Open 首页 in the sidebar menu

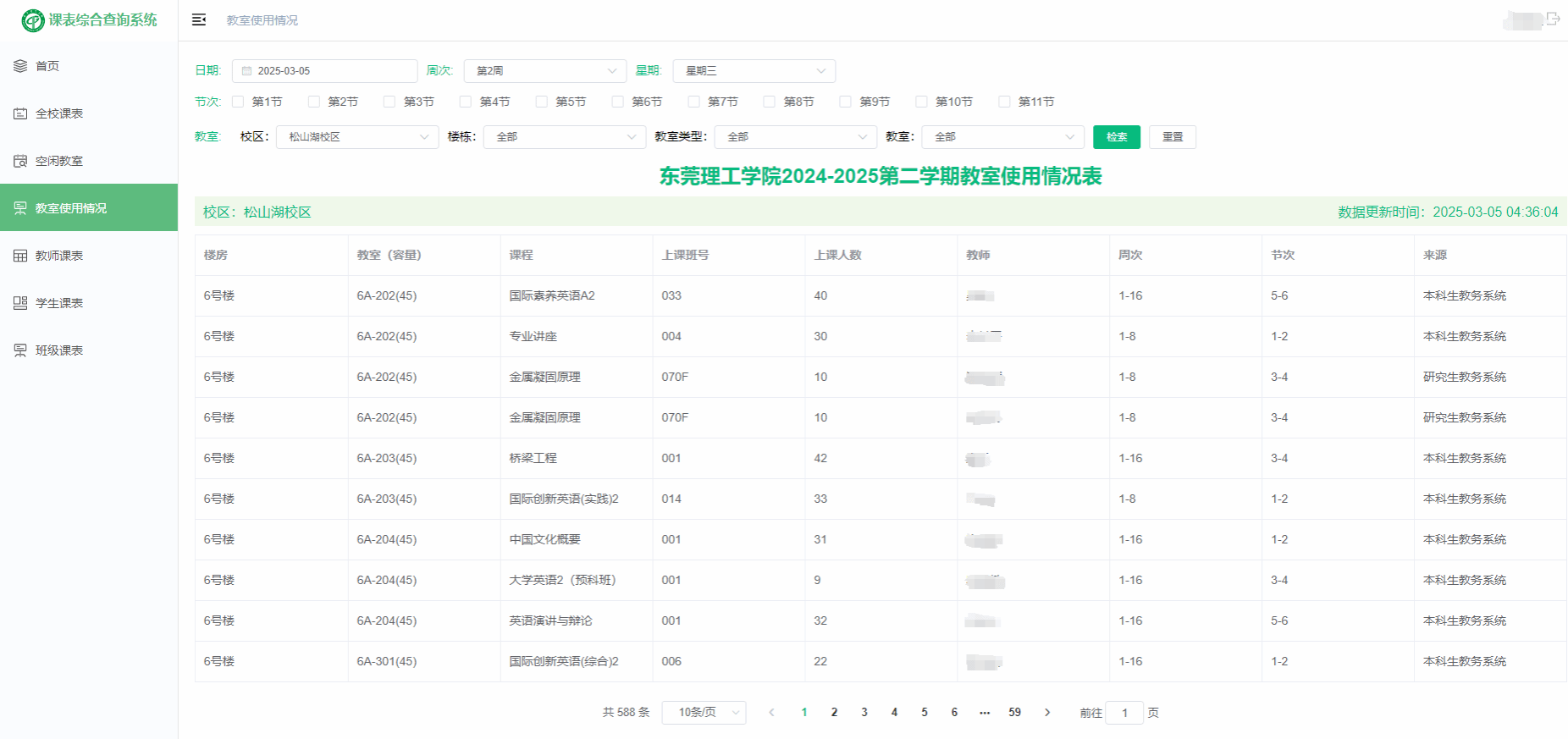click(89, 66)
